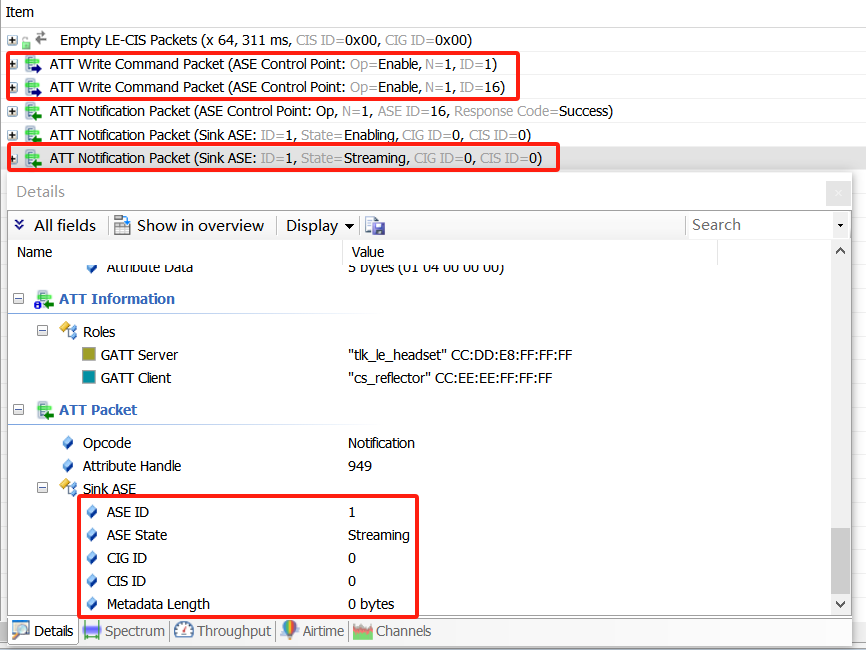The height and width of the screenshot is (650, 866).
Task: Switch to the Airtime tab
Action: (x=313, y=631)
